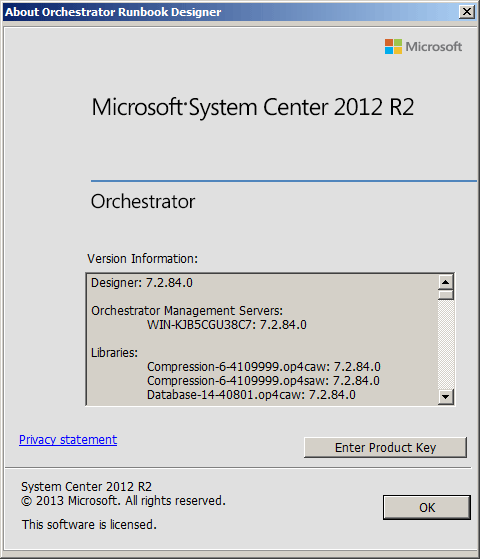Click the scrollbar thumb in version list
The height and width of the screenshot is (559, 480).
[x=445, y=294]
